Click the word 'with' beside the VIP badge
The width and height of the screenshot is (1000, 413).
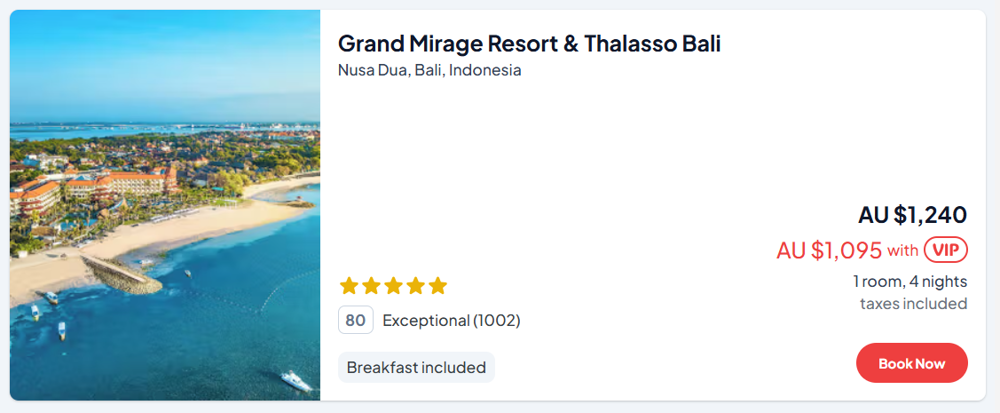pyautogui.click(x=903, y=250)
